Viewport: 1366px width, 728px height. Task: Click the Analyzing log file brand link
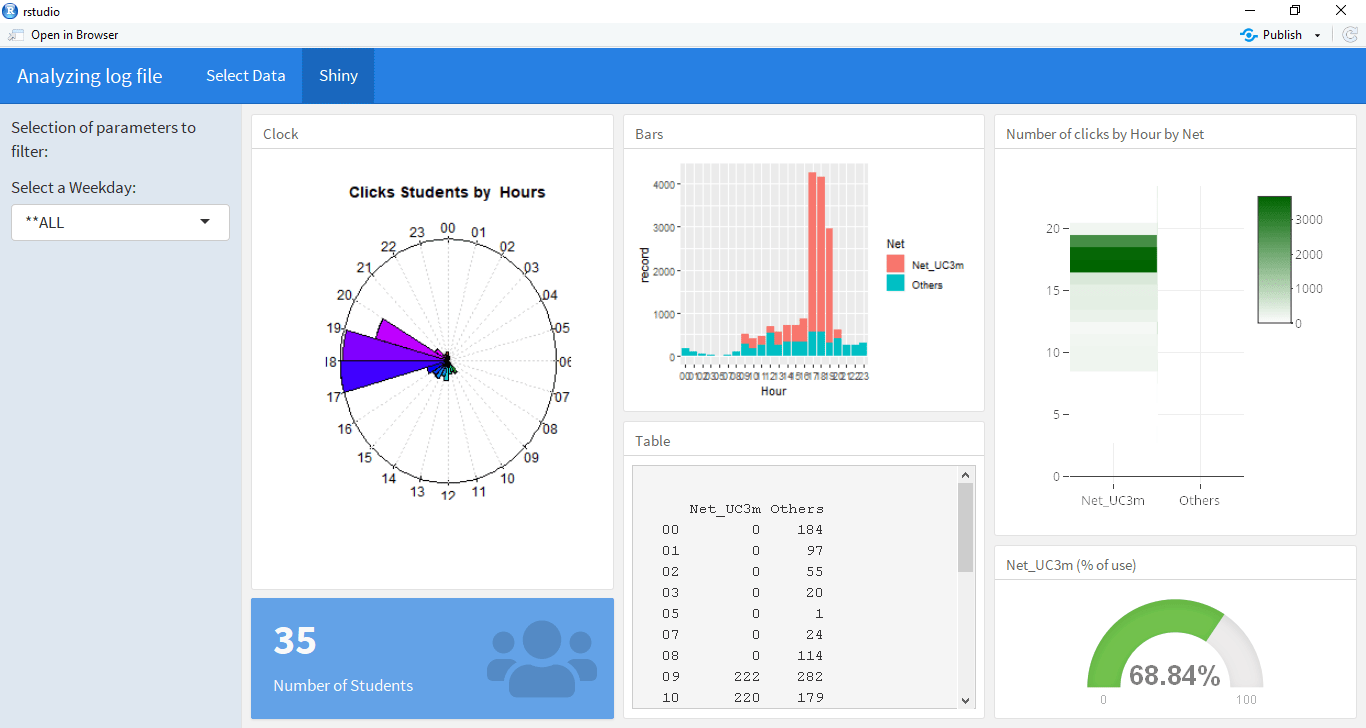coord(90,75)
